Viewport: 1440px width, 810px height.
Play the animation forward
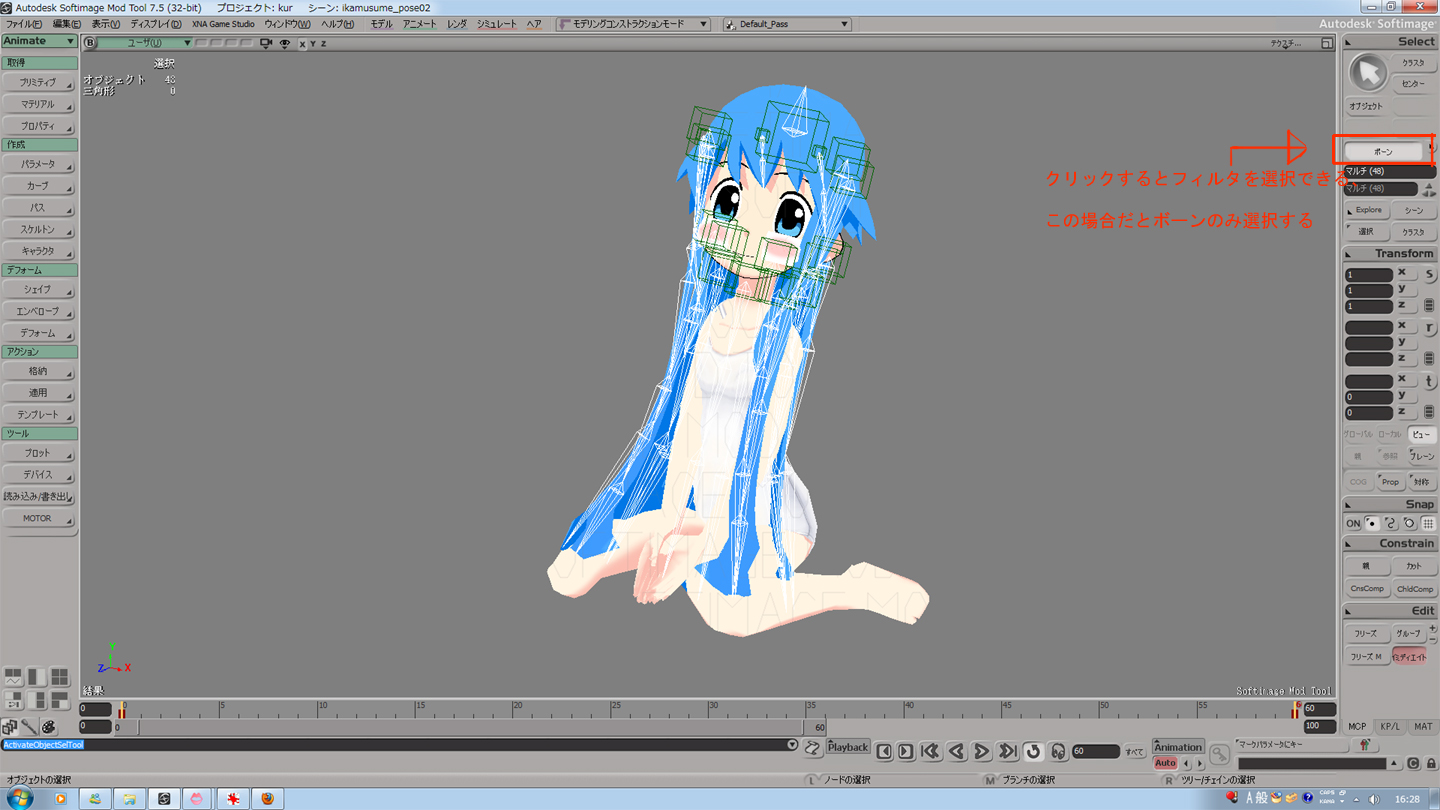(982, 751)
